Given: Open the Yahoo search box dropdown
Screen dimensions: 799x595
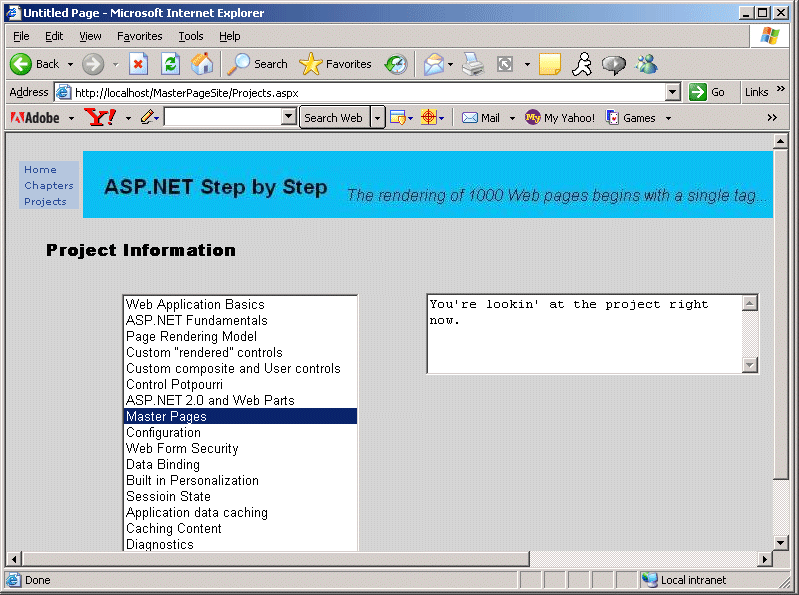Looking at the screenshot, I should tap(288, 117).
